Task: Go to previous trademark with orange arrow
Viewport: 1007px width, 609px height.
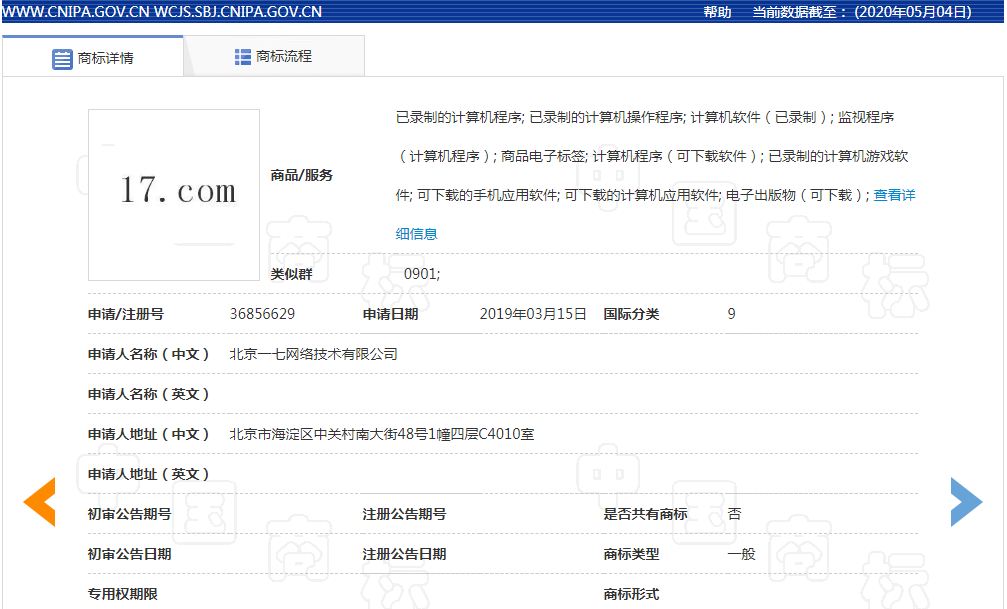Action: point(40,502)
